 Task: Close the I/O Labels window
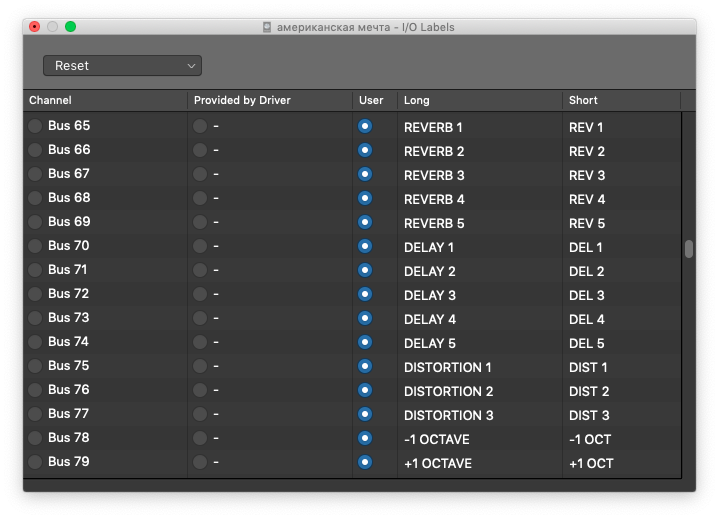[34, 27]
